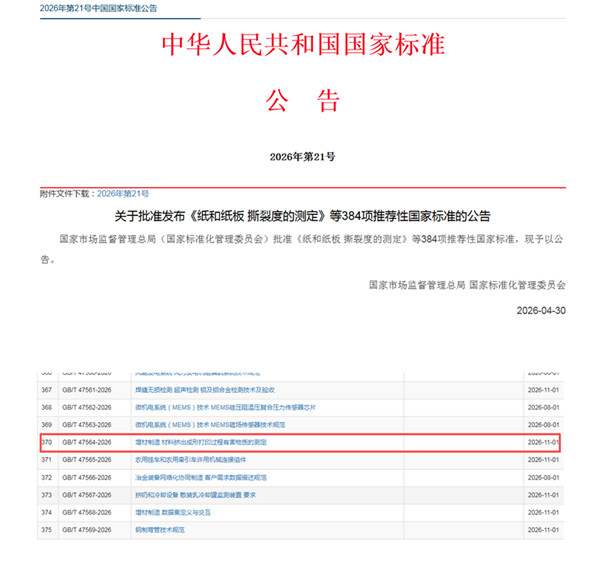Image resolution: width=600 pixels, height=586 pixels.
Task: Click date 2026-11-01 in row 374
Action: pos(543,513)
